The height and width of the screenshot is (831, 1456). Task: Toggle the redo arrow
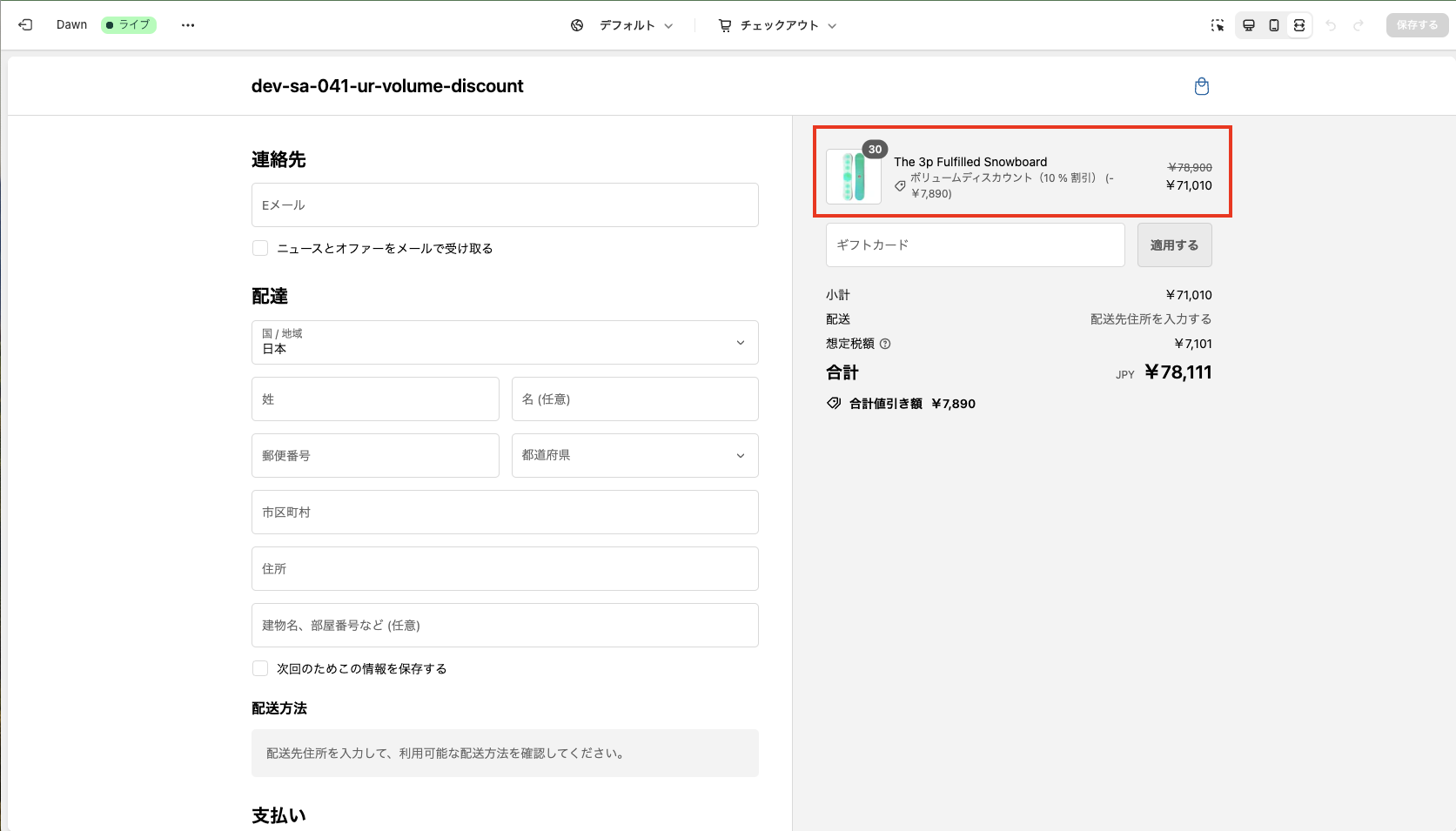point(1359,25)
